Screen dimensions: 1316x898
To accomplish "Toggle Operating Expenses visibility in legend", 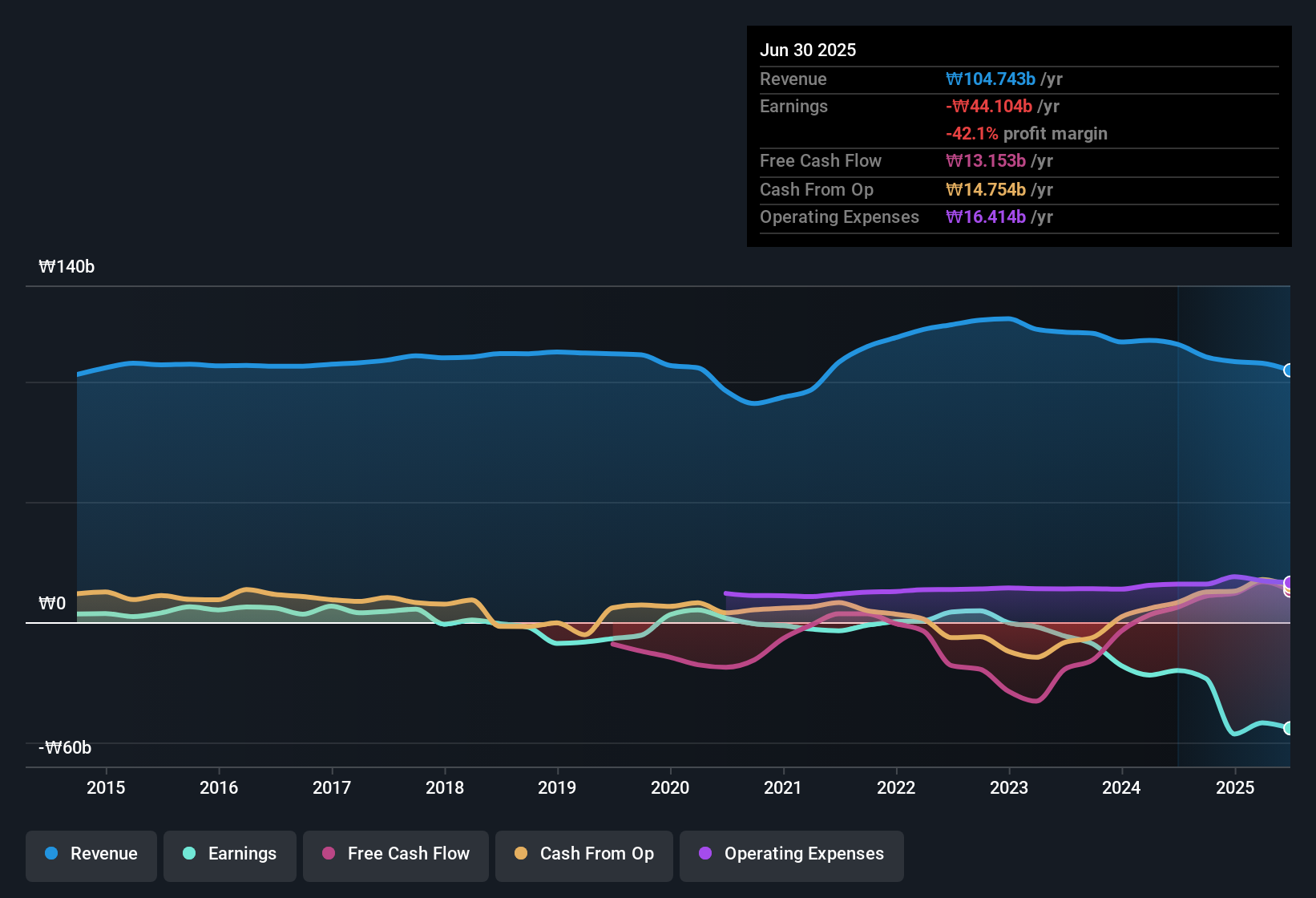I will click(791, 854).
